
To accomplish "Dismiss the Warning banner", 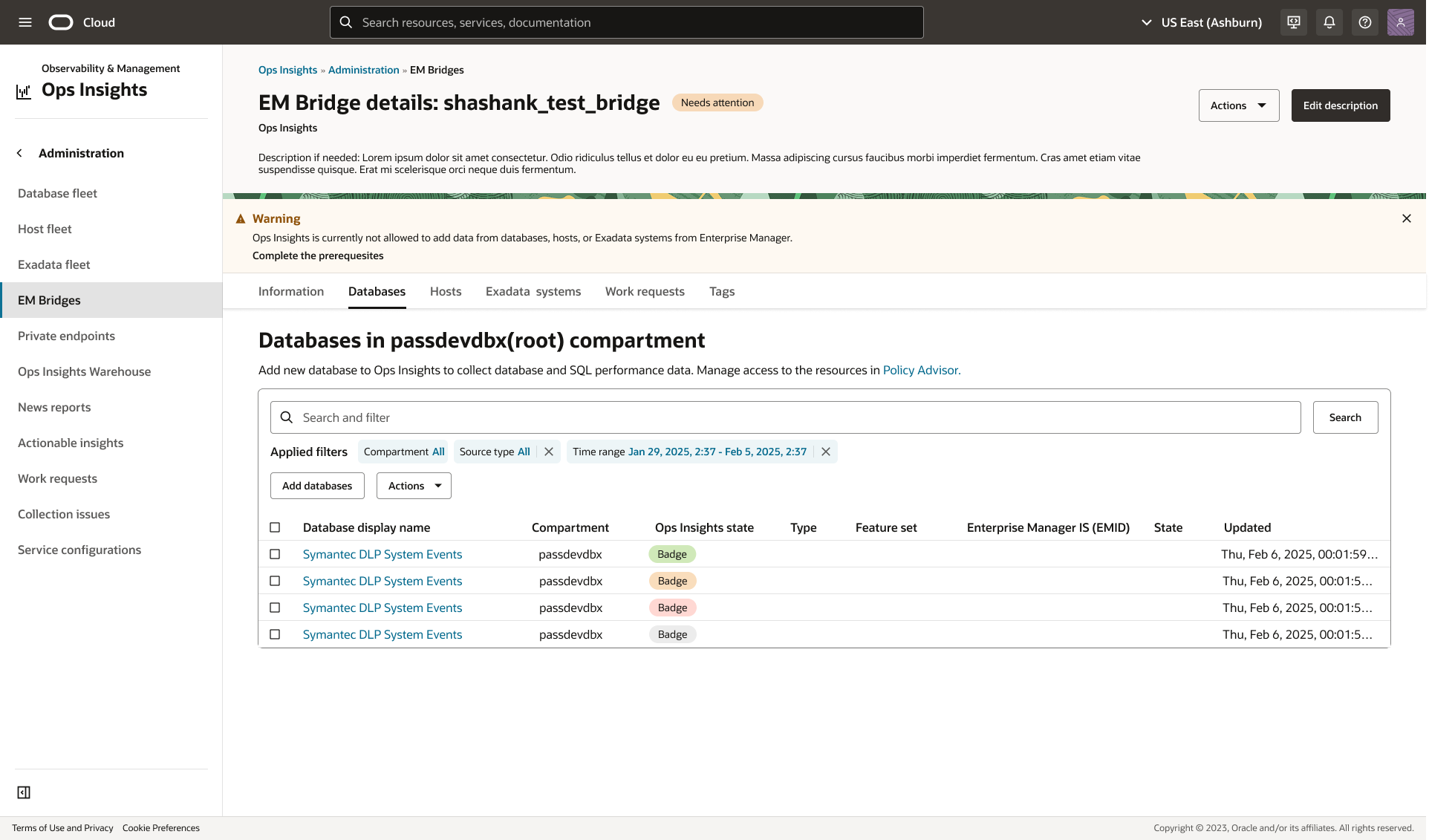I will [x=1406, y=218].
